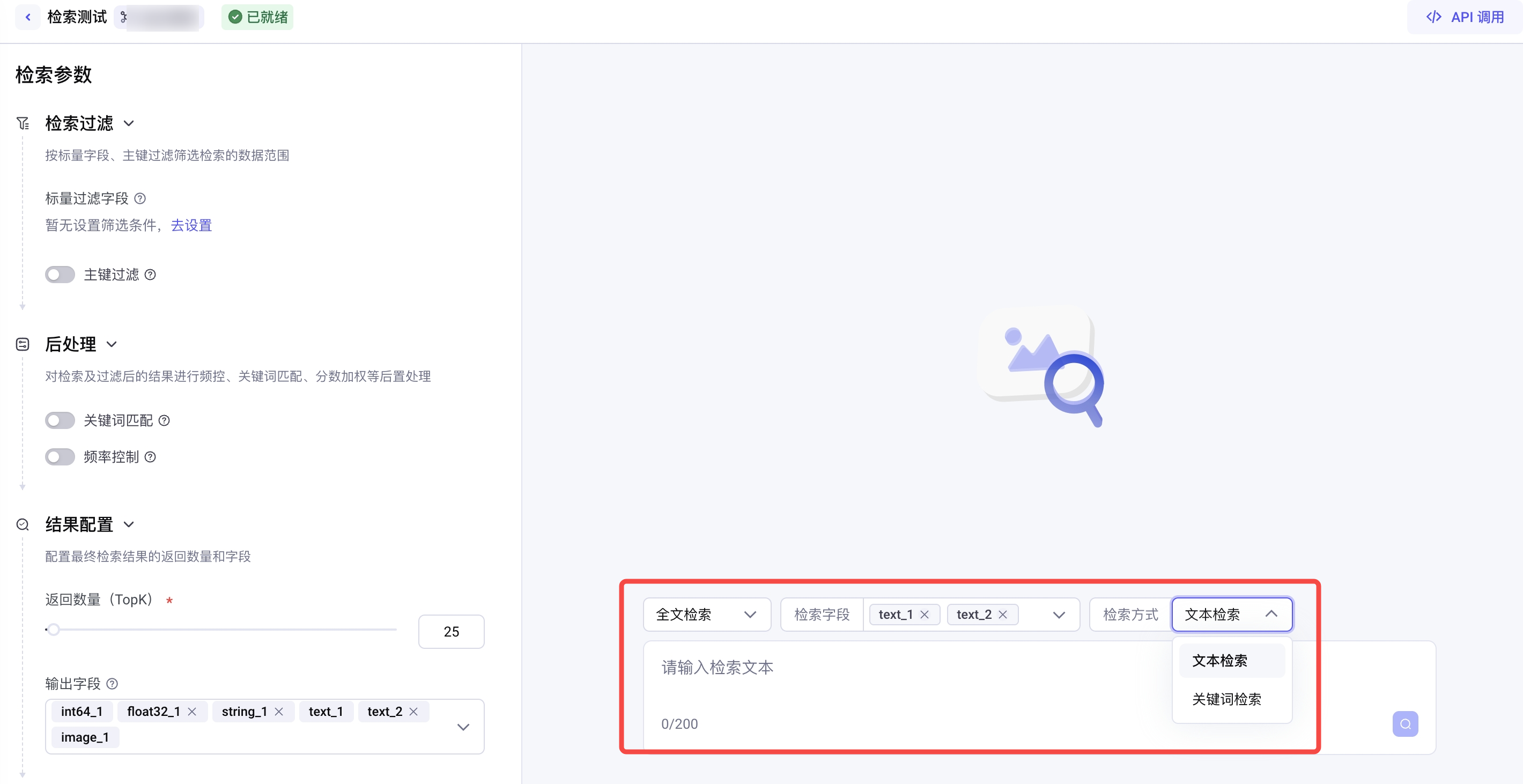
Task: Click the text_1 output field tag
Action: click(326, 712)
